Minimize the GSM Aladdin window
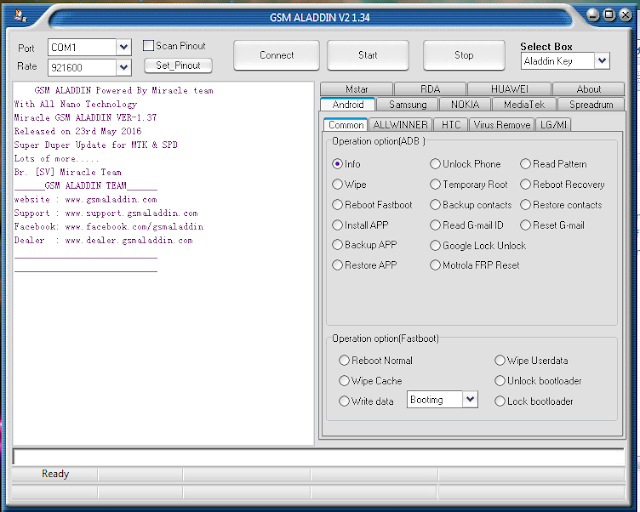Image resolution: width=640 pixels, height=512 pixels. (592, 15)
